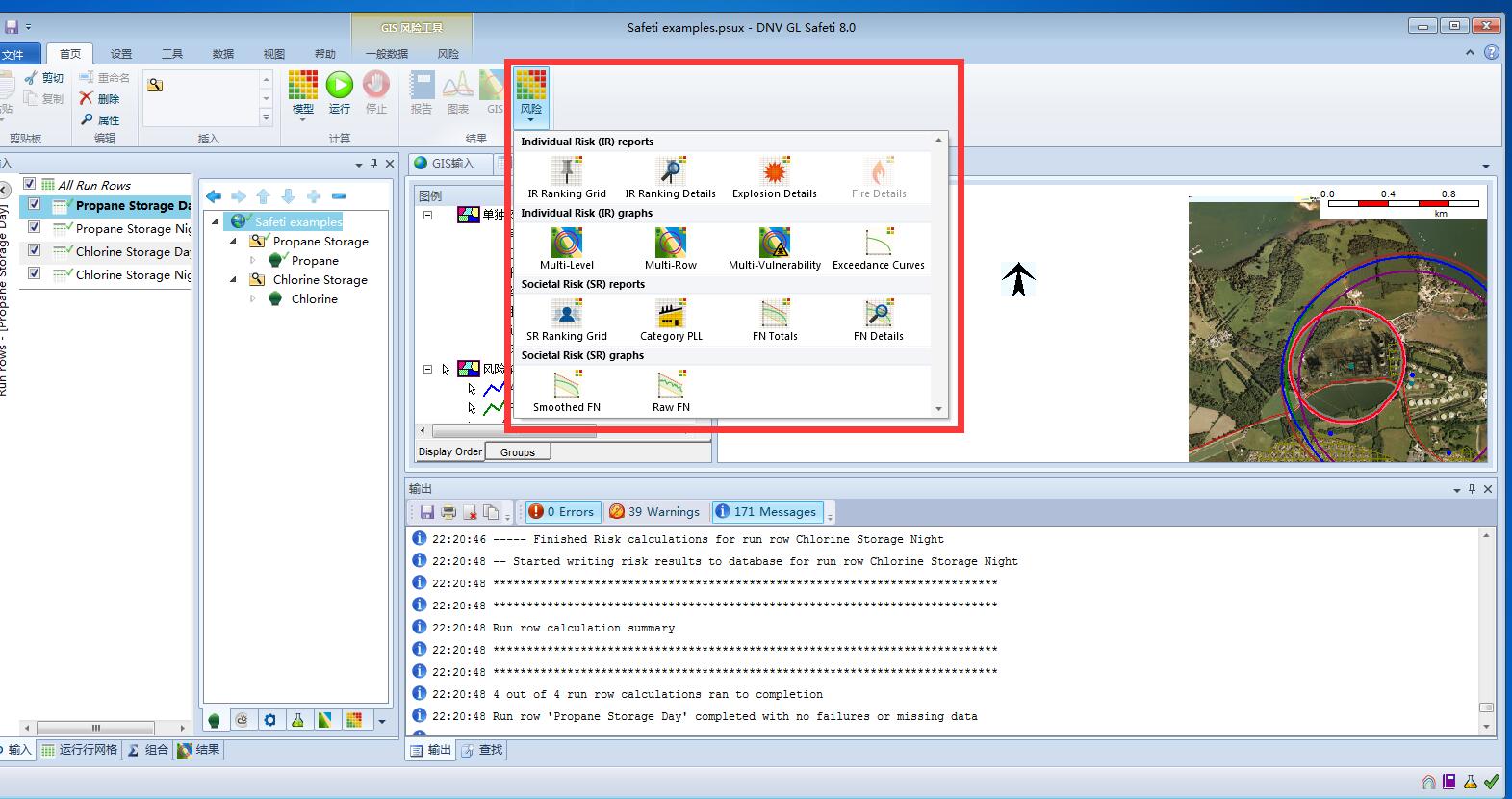Uncheck the Propane Storage Day run row
Viewport: 1512px width, 799px height.
[x=35, y=204]
